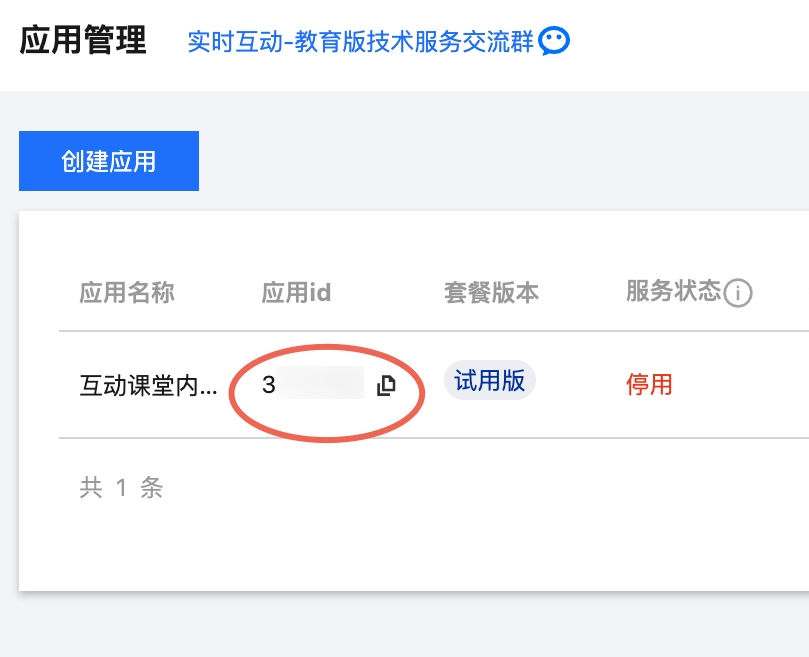Click the 套餐版本 column header

491,293
